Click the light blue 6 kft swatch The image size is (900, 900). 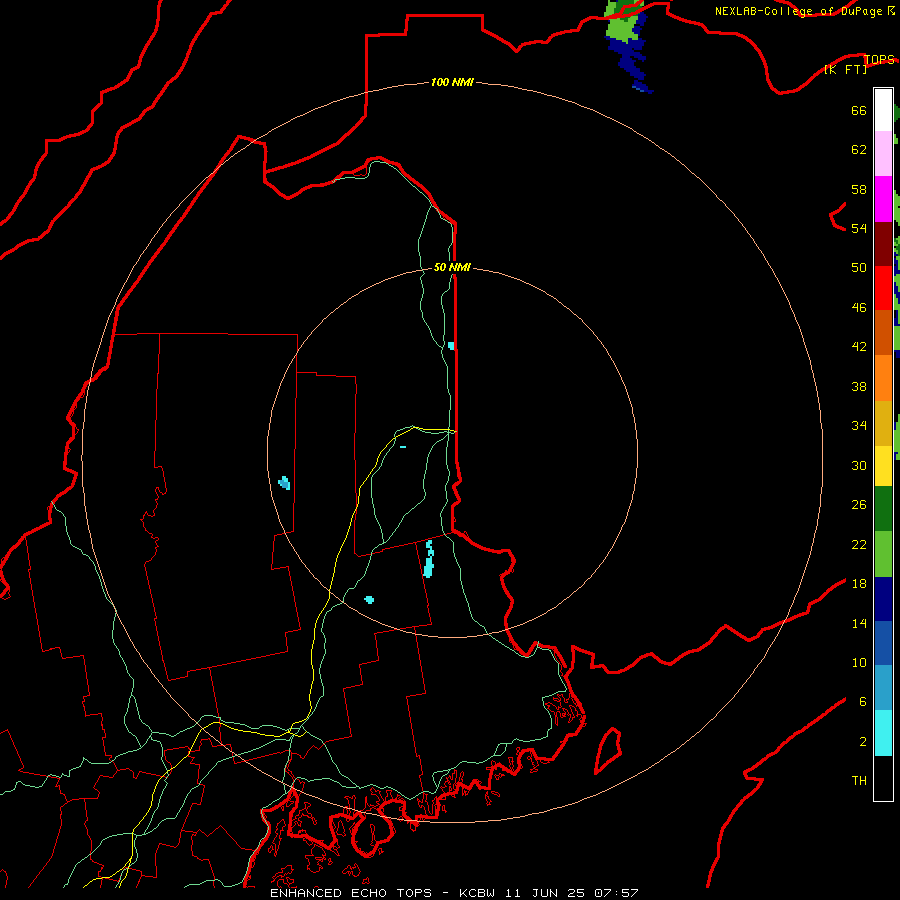point(883,688)
